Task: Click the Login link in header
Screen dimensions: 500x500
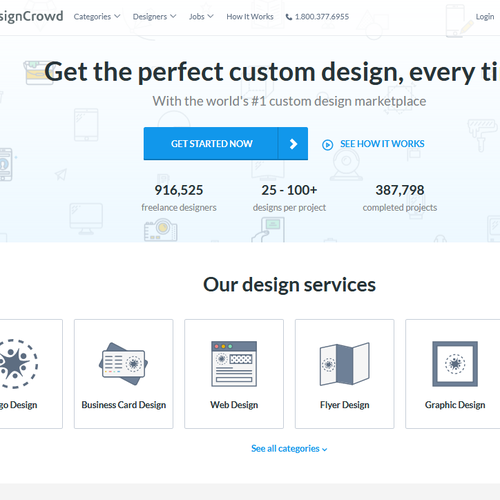Action: (x=485, y=16)
